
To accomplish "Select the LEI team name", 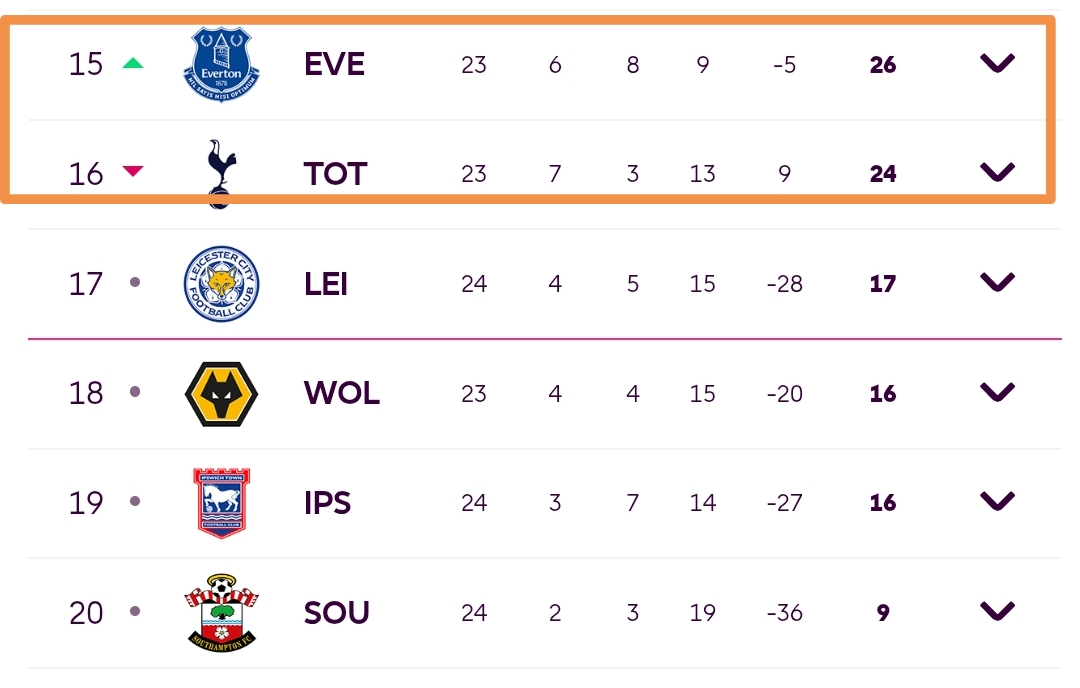I will (326, 284).
